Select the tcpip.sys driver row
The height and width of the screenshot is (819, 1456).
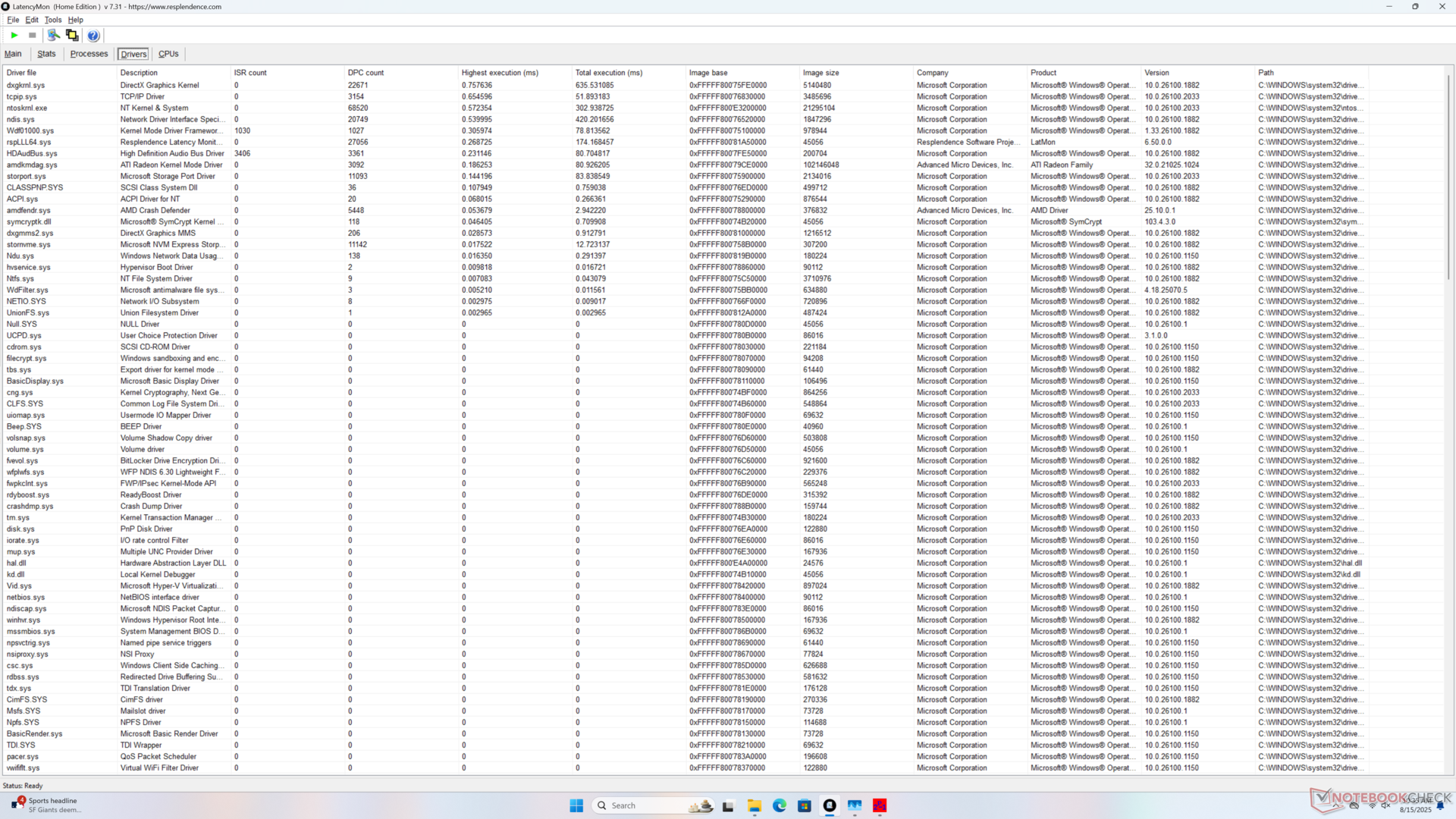[x=686, y=96]
